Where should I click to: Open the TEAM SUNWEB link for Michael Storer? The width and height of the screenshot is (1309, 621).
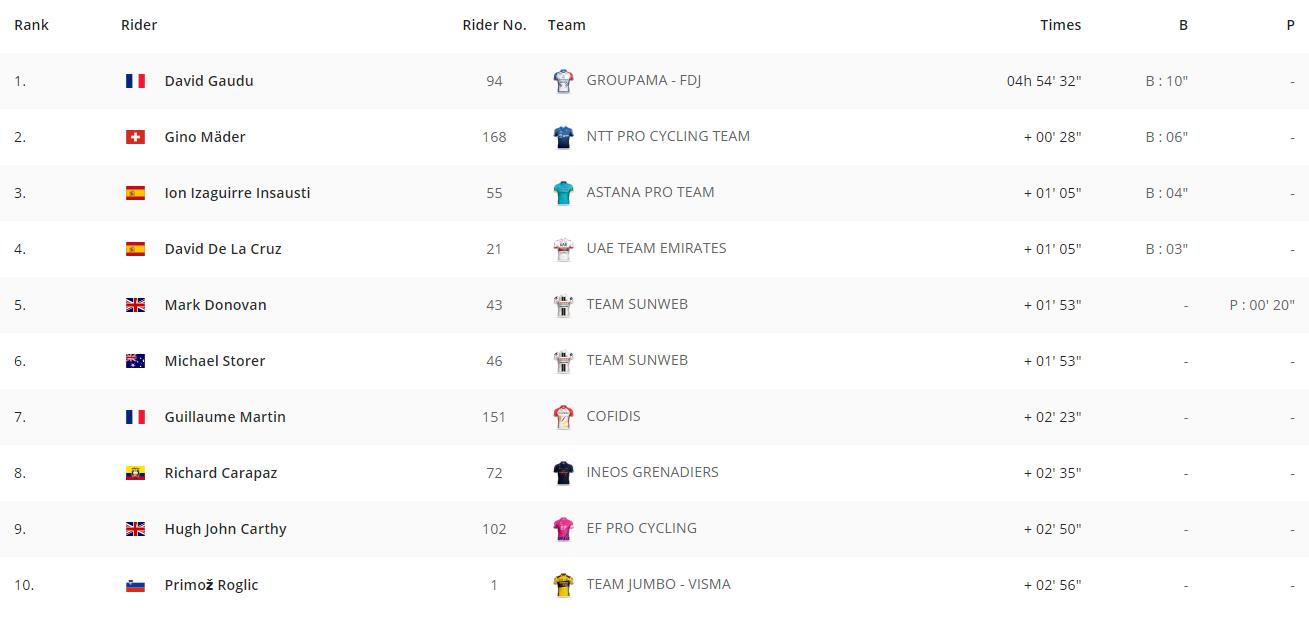637,360
